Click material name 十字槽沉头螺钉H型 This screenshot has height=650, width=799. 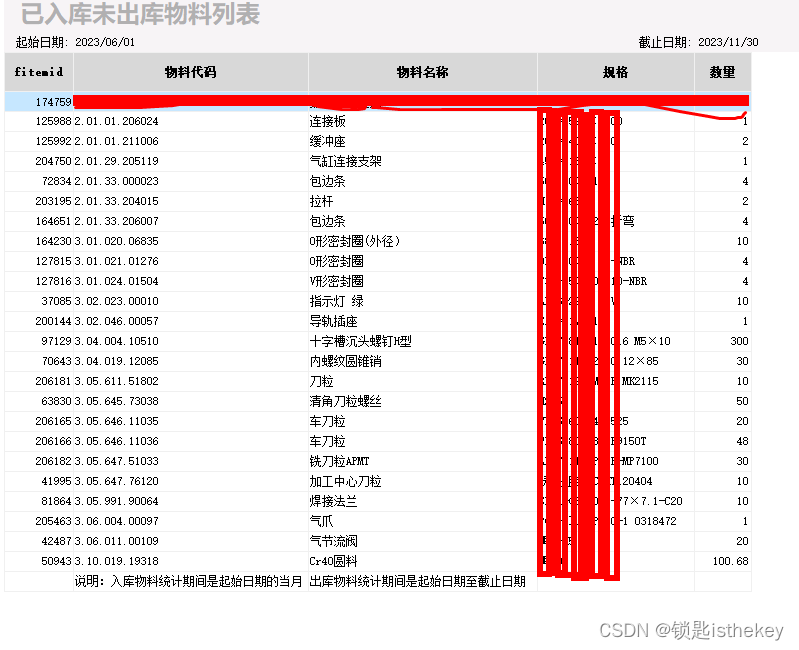360,341
